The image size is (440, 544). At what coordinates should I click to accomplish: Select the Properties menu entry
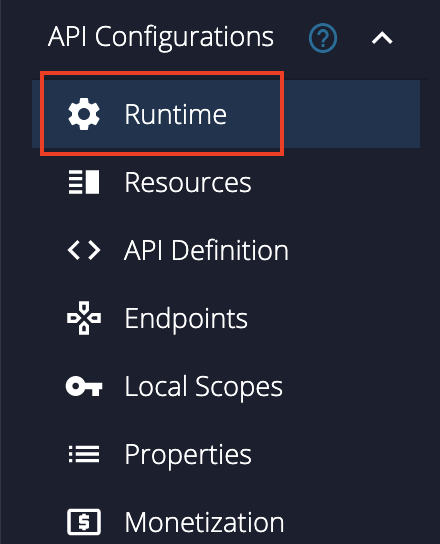pos(226,454)
